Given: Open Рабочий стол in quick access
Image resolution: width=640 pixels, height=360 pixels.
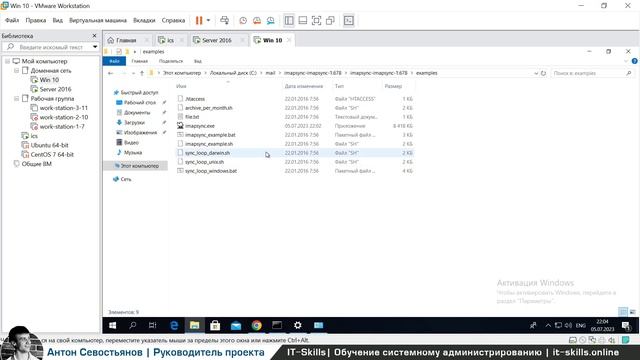Looking at the screenshot, I should (140, 102).
